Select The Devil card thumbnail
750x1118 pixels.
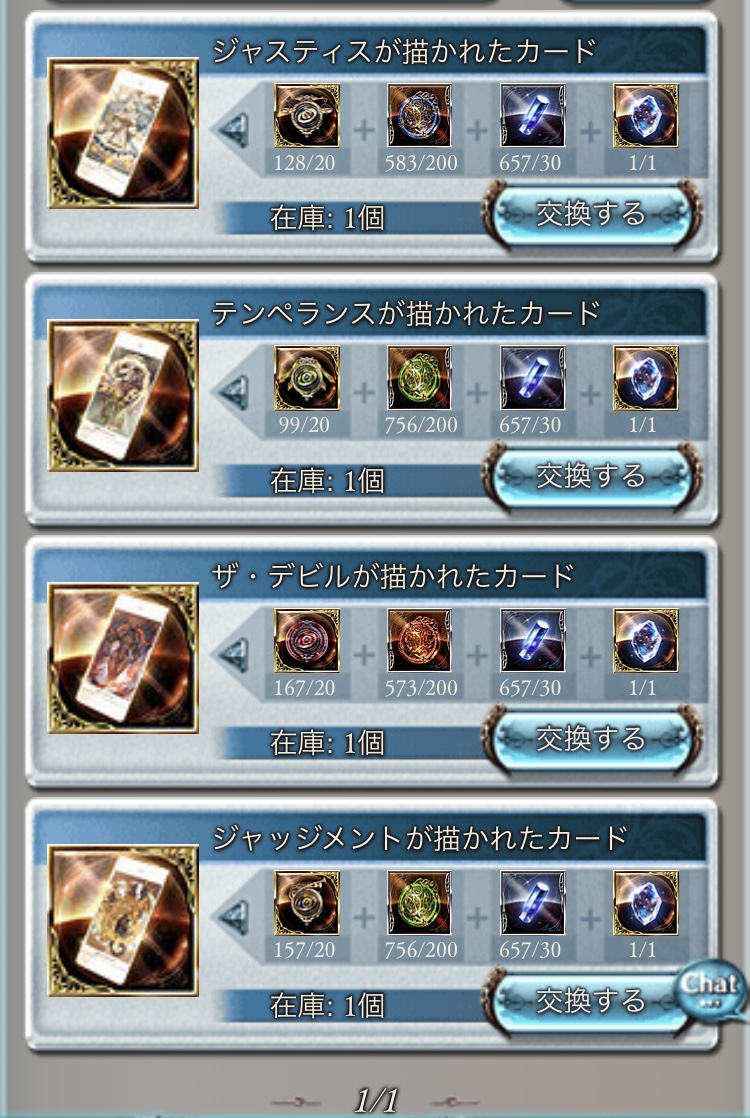[x=123, y=658]
